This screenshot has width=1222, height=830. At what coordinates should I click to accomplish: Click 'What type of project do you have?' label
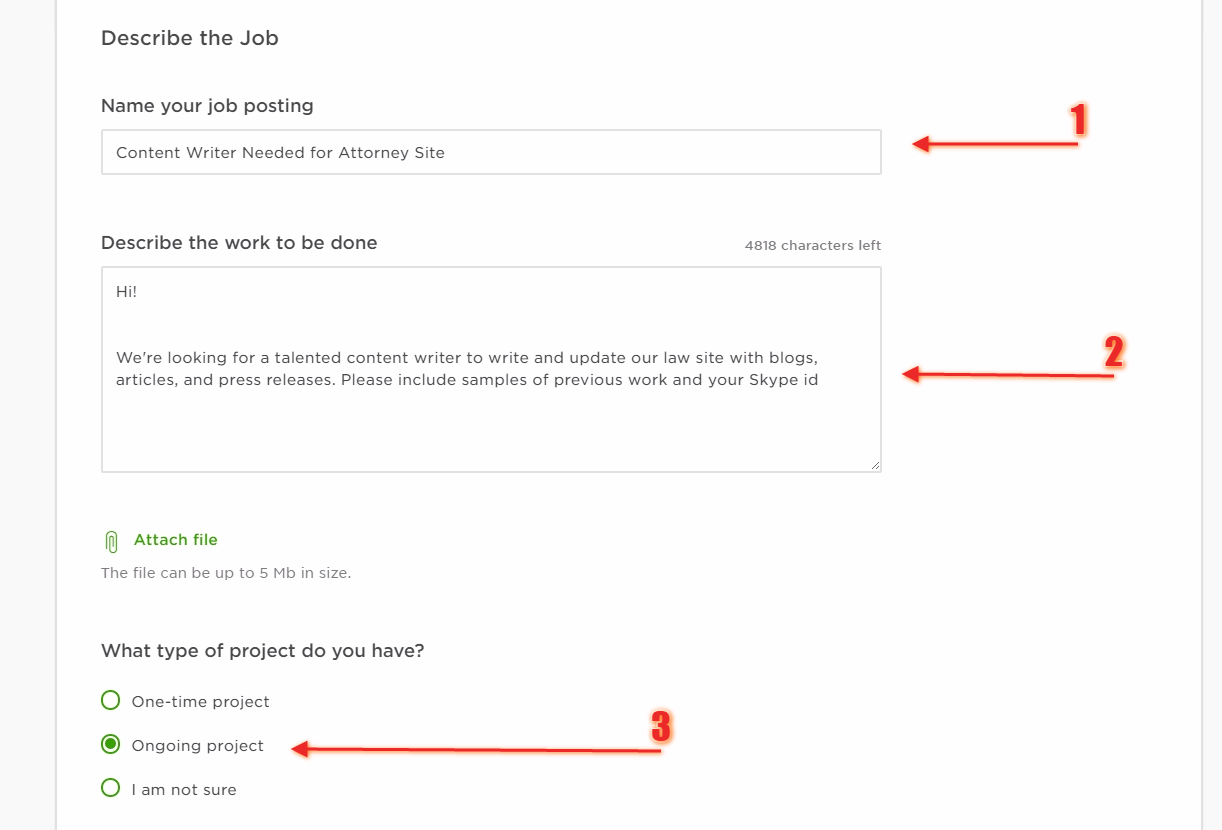click(x=263, y=651)
